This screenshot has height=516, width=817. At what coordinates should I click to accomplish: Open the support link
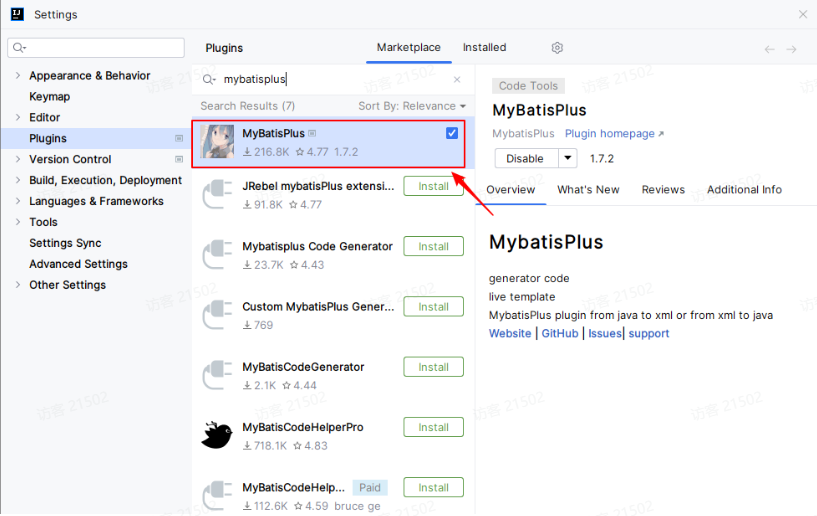point(649,334)
